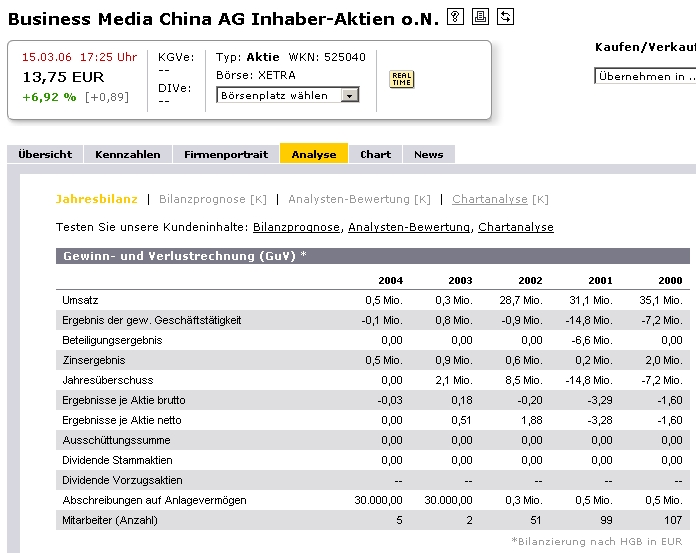Click Abschreibungen auf Anlagevermögen label

154,500
